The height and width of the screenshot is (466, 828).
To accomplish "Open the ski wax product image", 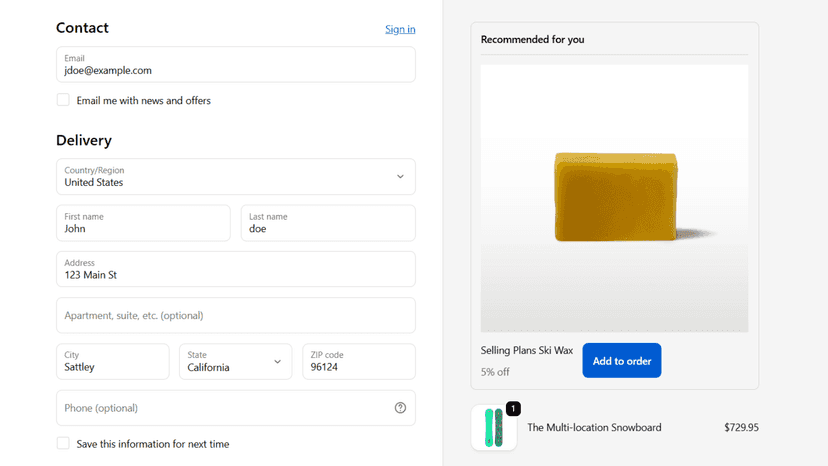I will tap(614, 198).
